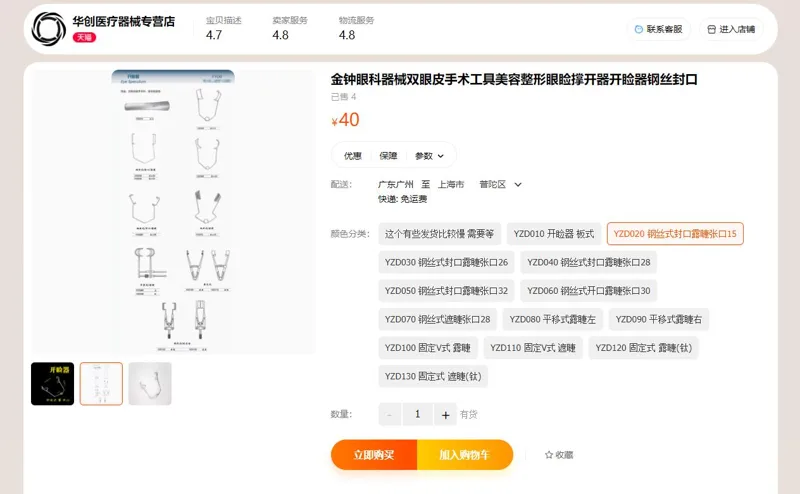Select variant YZD030 钢丝式封口露睫张口26
The height and width of the screenshot is (494, 800).
tap(446, 262)
